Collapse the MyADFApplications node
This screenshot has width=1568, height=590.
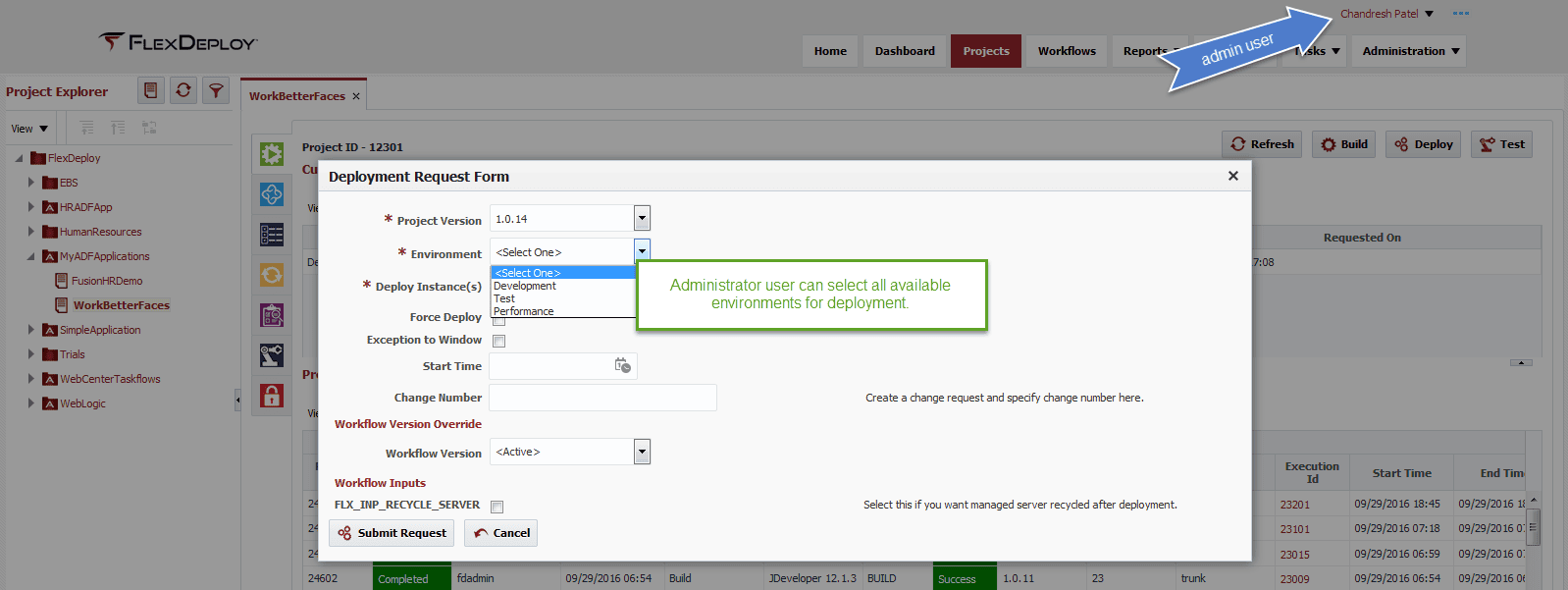pyautogui.click(x=31, y=256)
